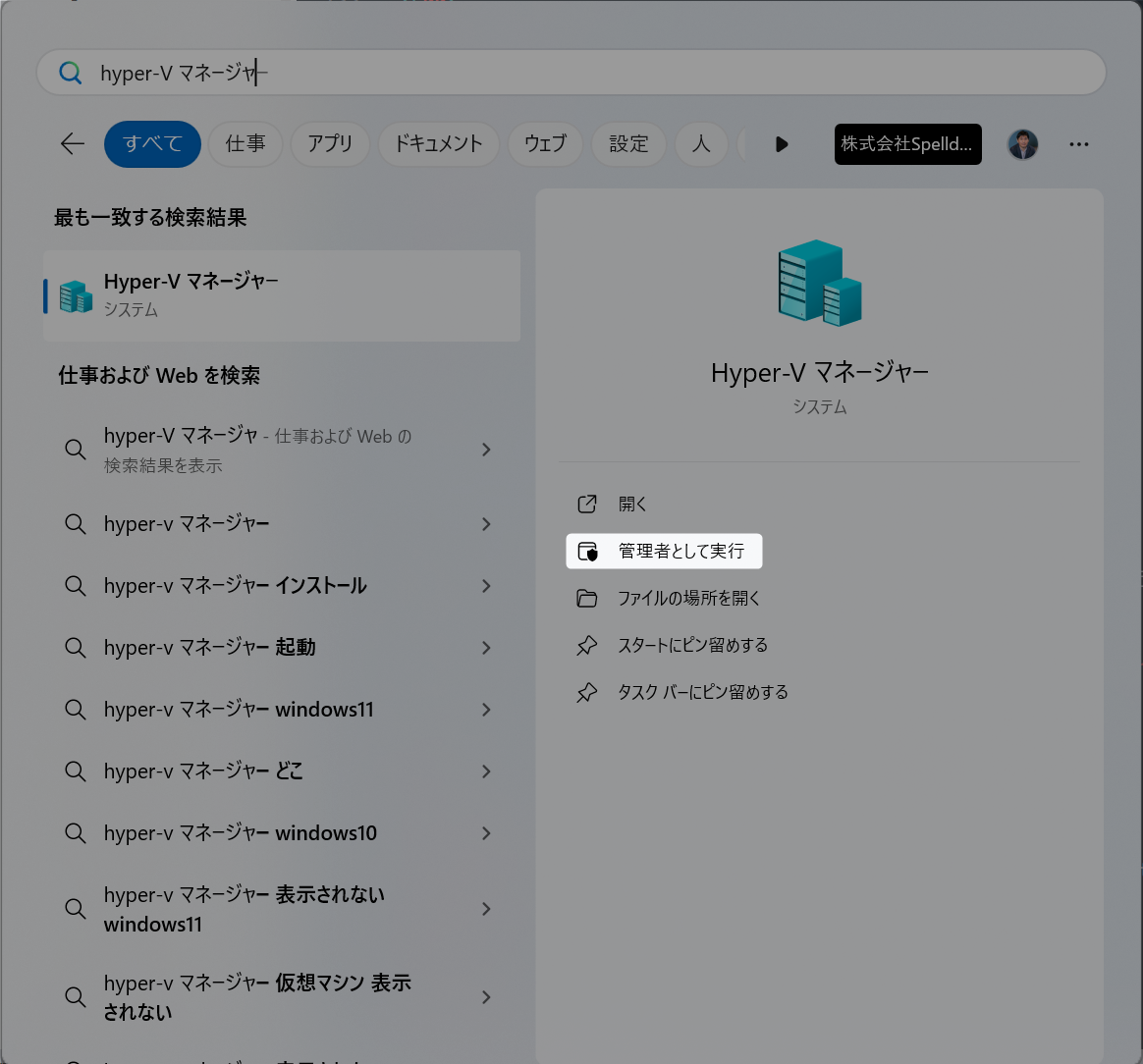Expand chevron for 起動 suggestion
The height and width of the screenshot is (1064, 1143).
tap(486, 648)
